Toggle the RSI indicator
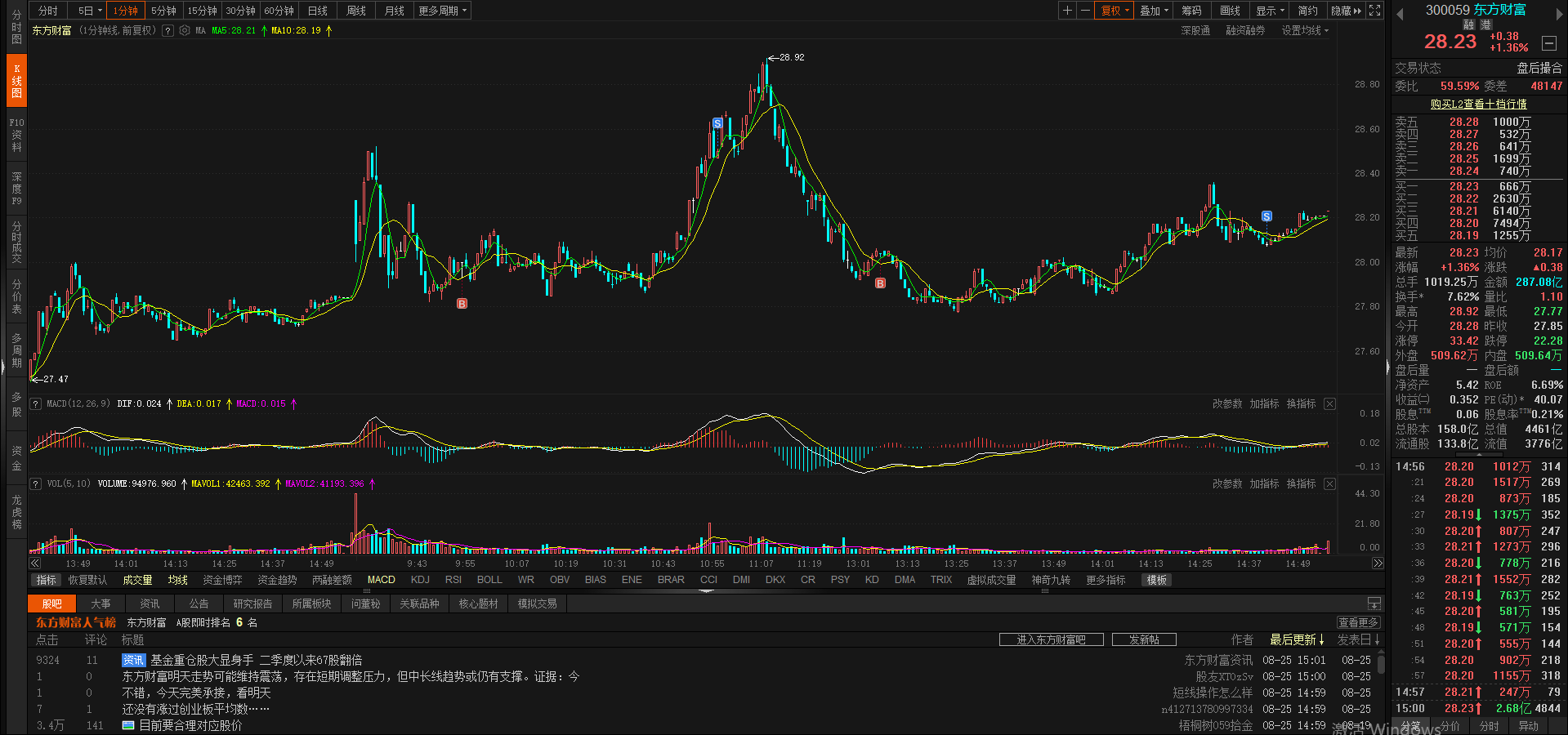This screenshot has height=735, width=1568. (453, 580)
